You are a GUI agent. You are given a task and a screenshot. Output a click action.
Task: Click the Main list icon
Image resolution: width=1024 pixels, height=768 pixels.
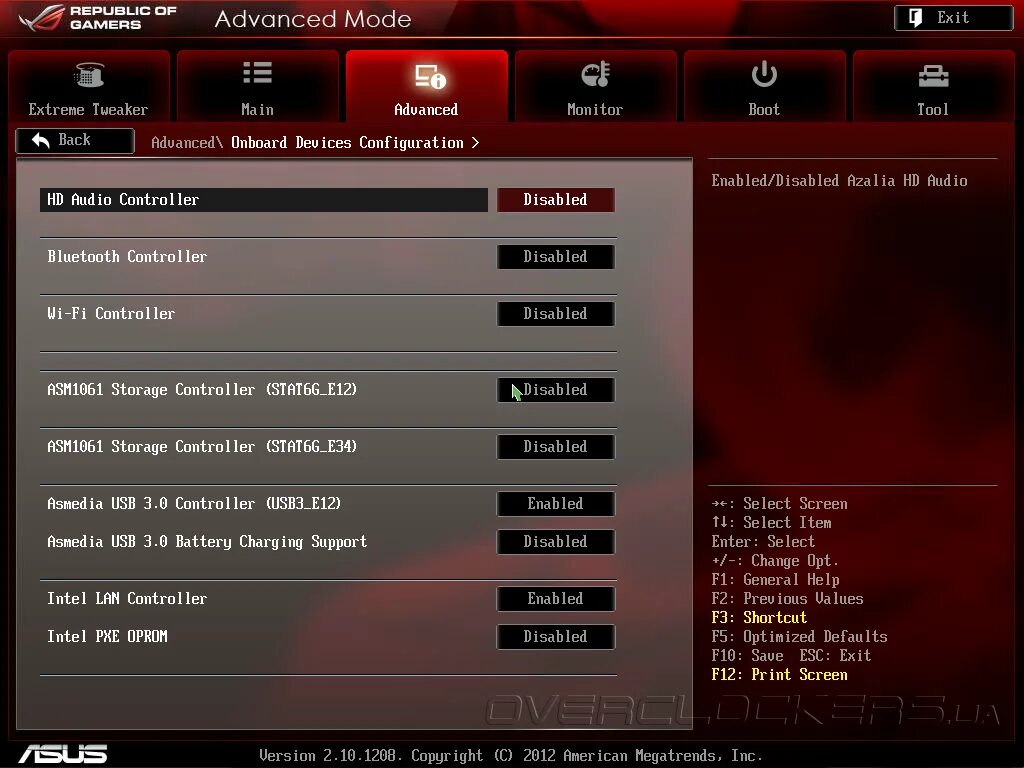(x=257, y=73)
